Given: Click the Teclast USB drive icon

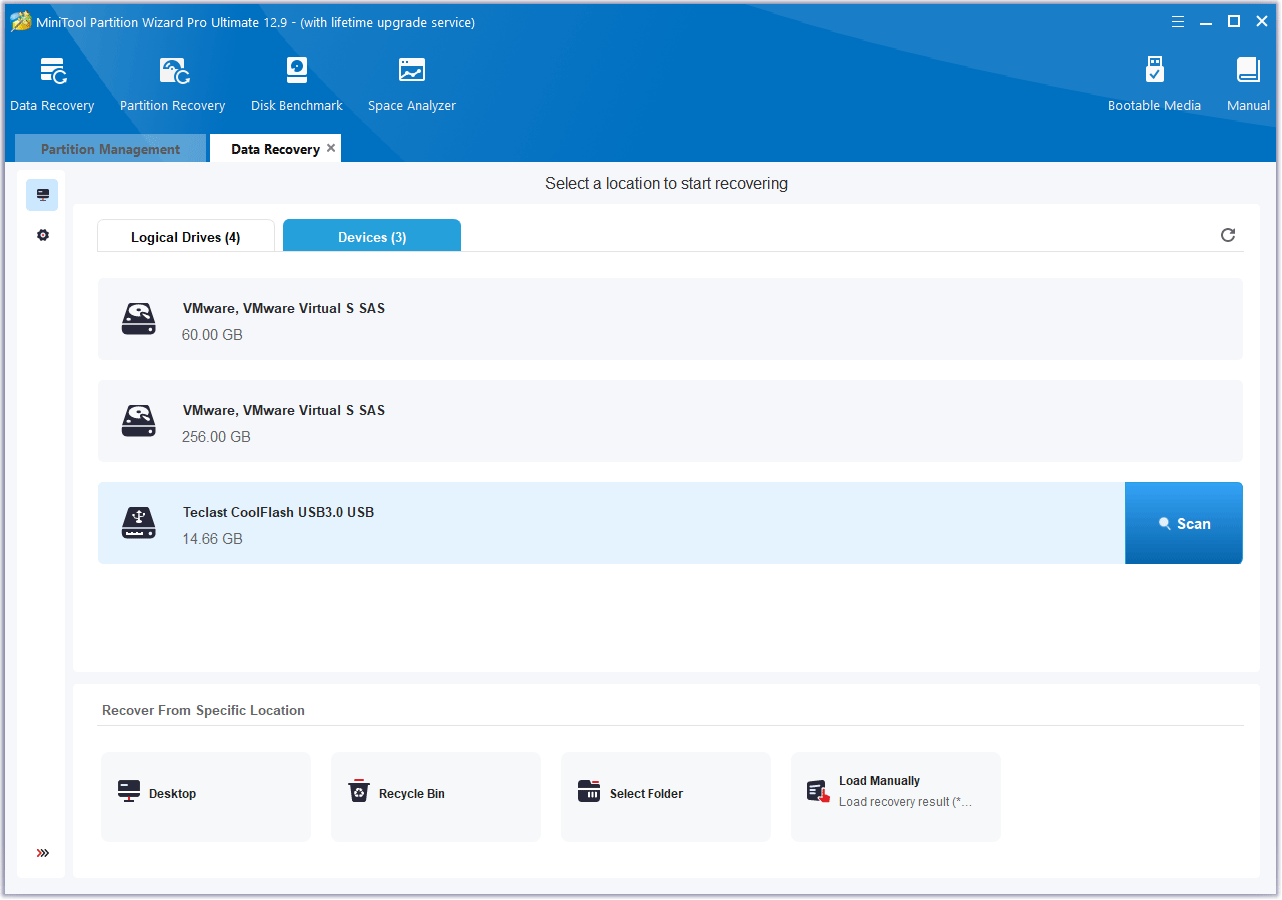Looking at the screenshot, I should pyautogui.click(x=139, y=523).
